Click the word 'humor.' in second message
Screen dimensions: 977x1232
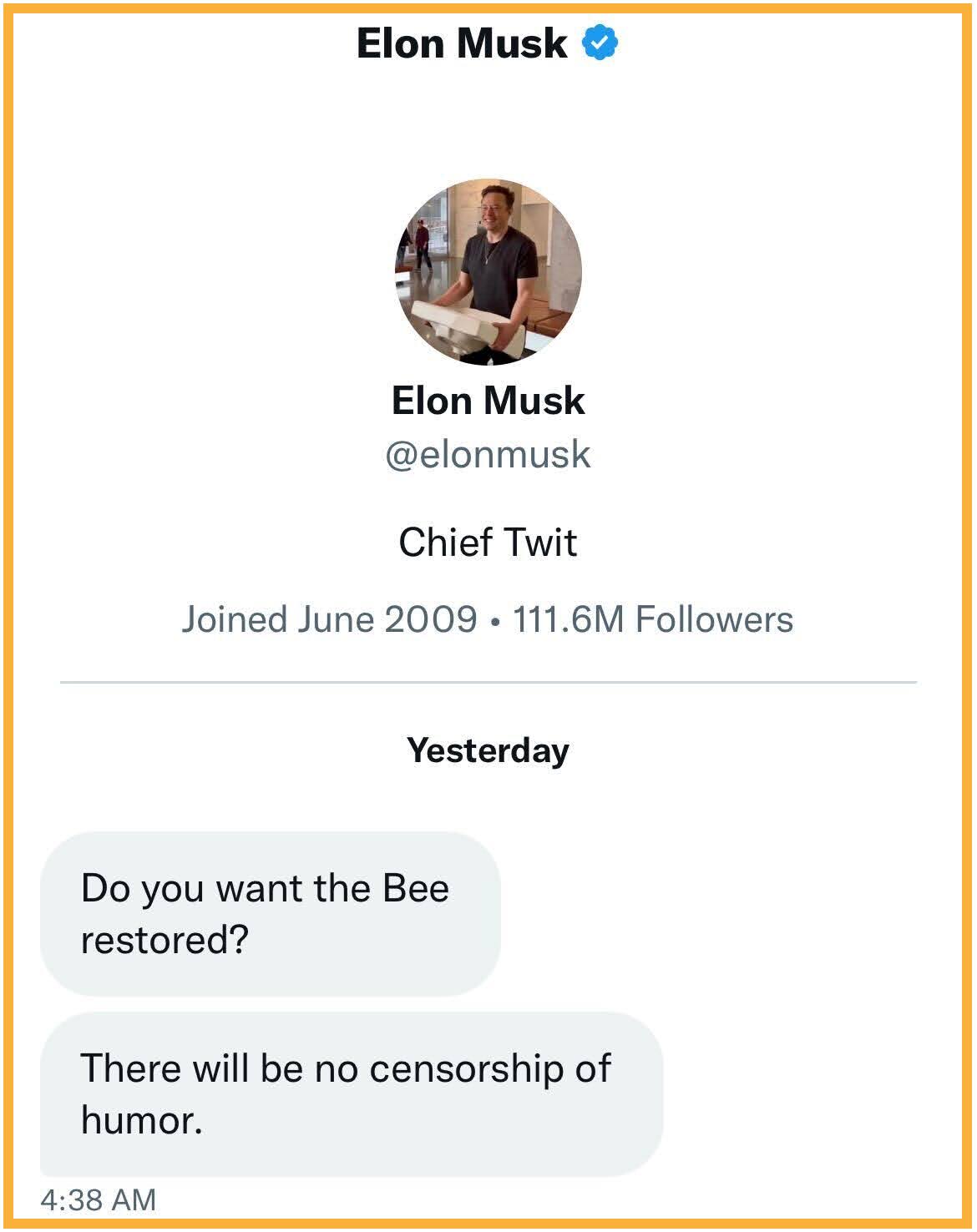click(x=142, y=1120)
